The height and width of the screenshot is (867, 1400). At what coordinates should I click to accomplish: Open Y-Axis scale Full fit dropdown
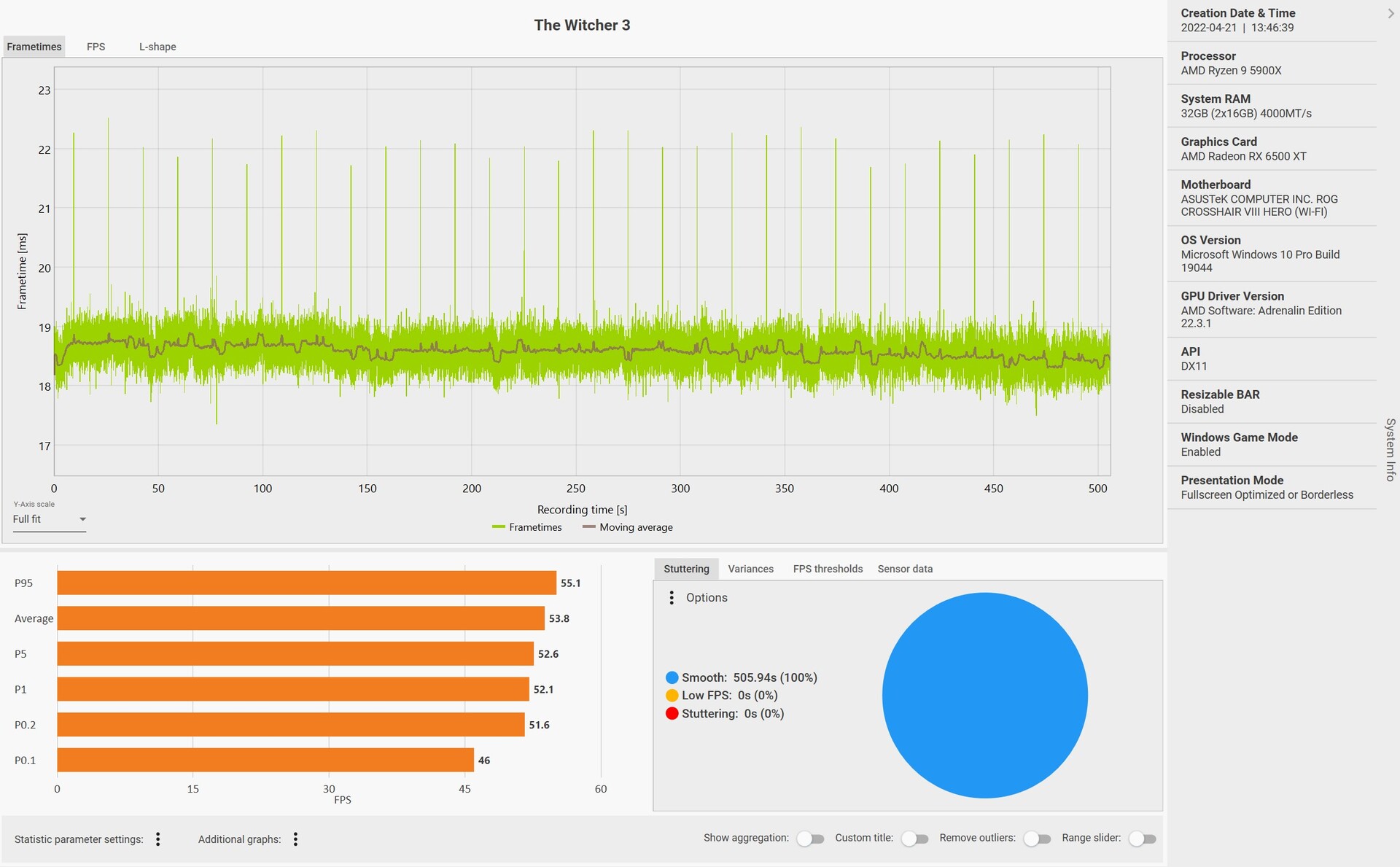pos(49,519)
